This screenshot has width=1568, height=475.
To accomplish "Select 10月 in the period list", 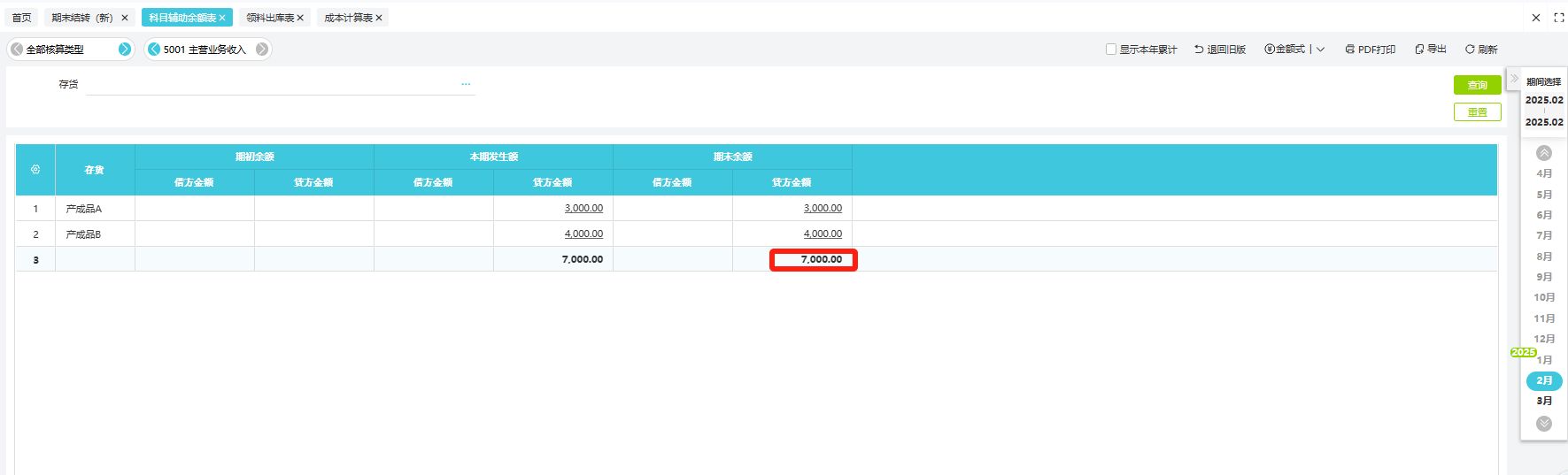I will coord(1544,297).
